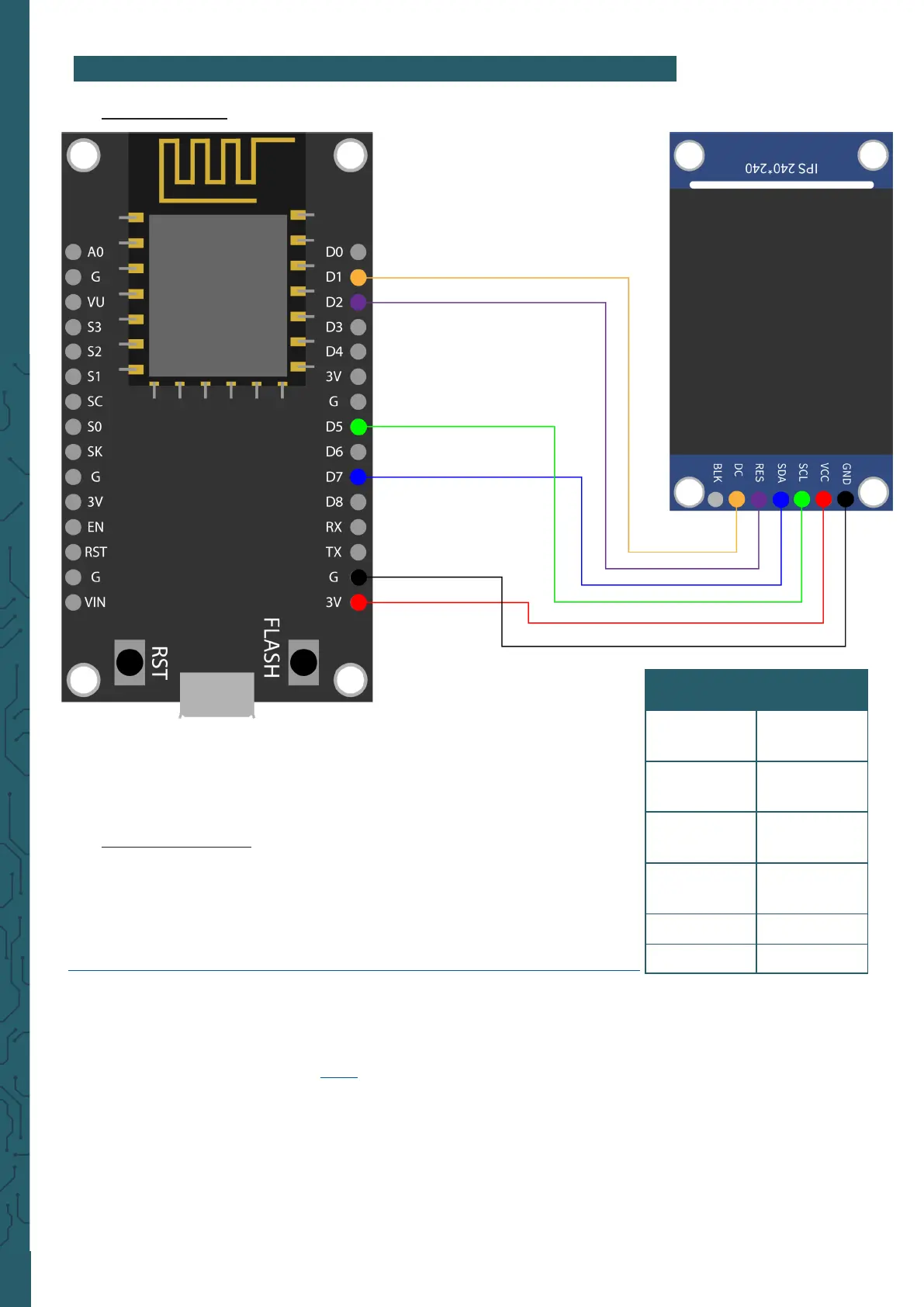Click the micro USB port on the board
The image size is (924, 1307).
217,695
